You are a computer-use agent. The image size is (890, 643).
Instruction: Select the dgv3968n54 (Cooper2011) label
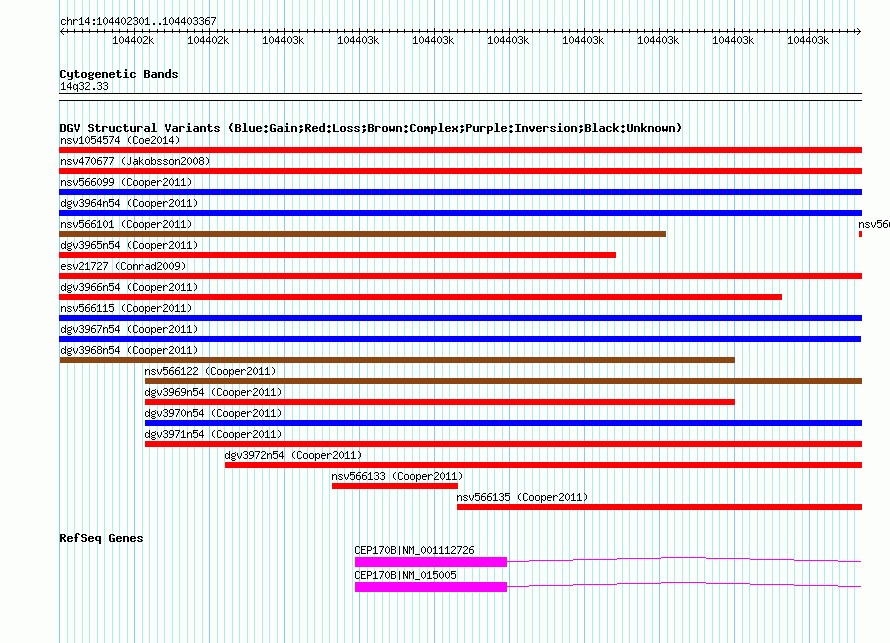129,350
